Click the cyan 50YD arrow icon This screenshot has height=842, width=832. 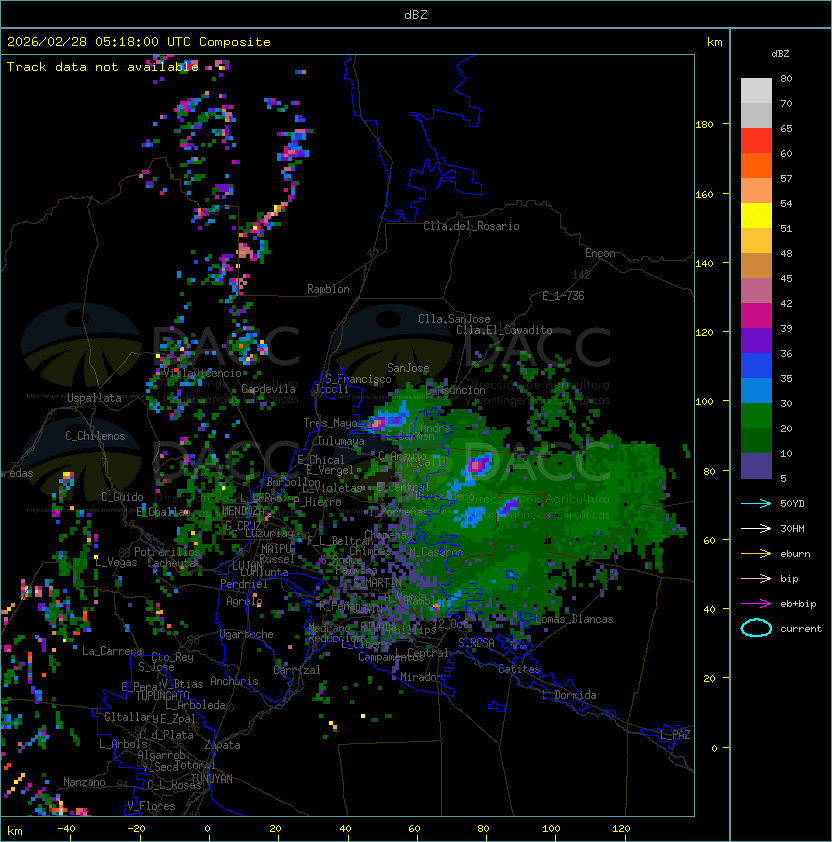coord(756,503)
